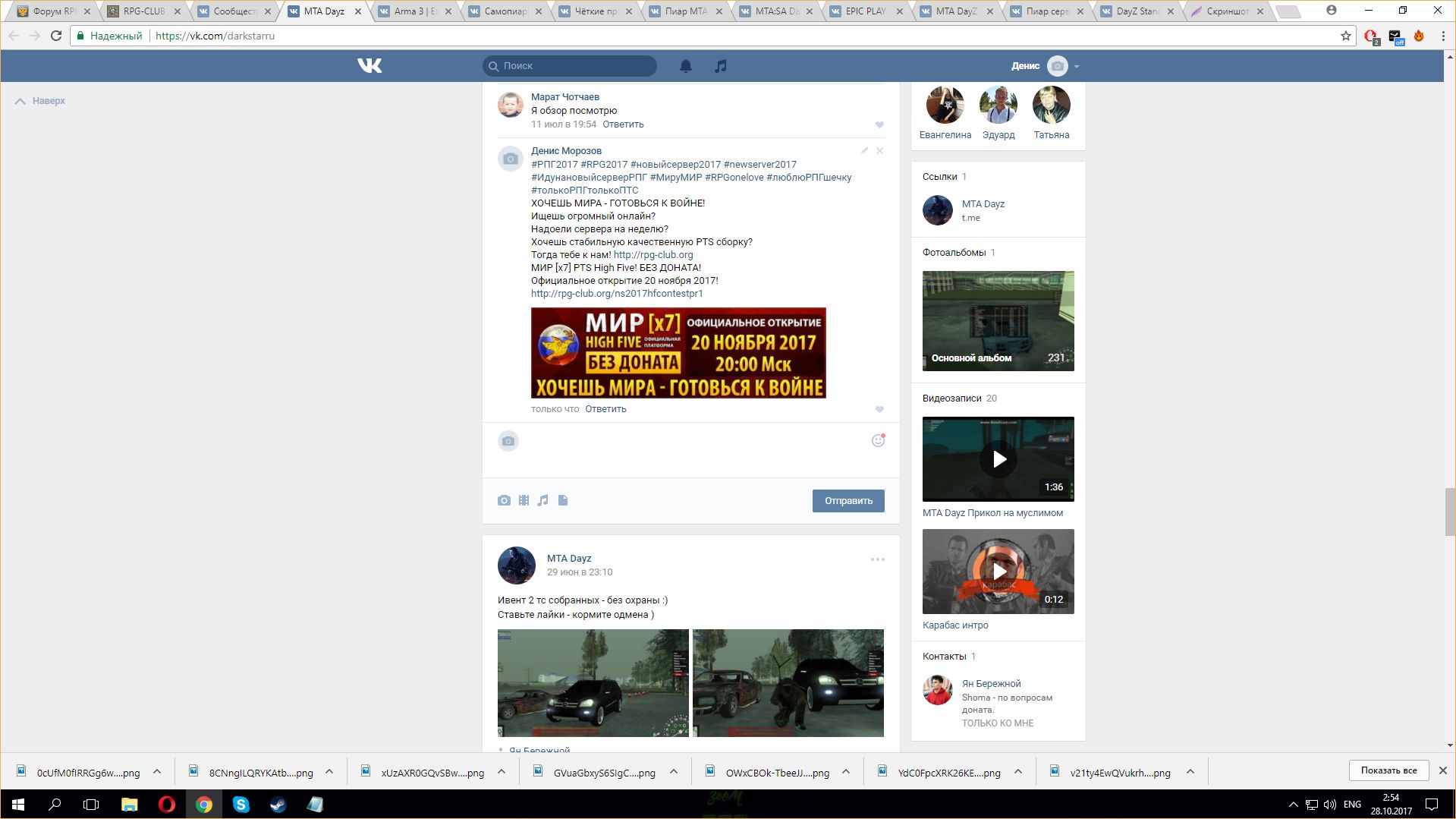Click the VK logo home icon
Image resolution: width=1456 pixels, height=819 pixels.
(370, 66)
